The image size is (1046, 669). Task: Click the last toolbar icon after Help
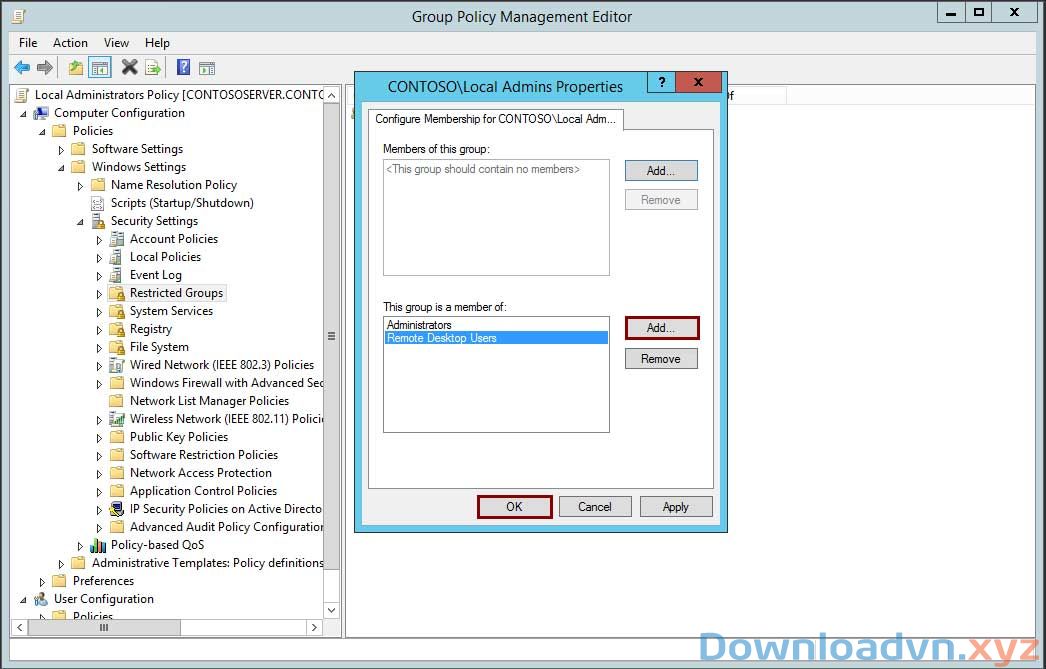(207, 67)
